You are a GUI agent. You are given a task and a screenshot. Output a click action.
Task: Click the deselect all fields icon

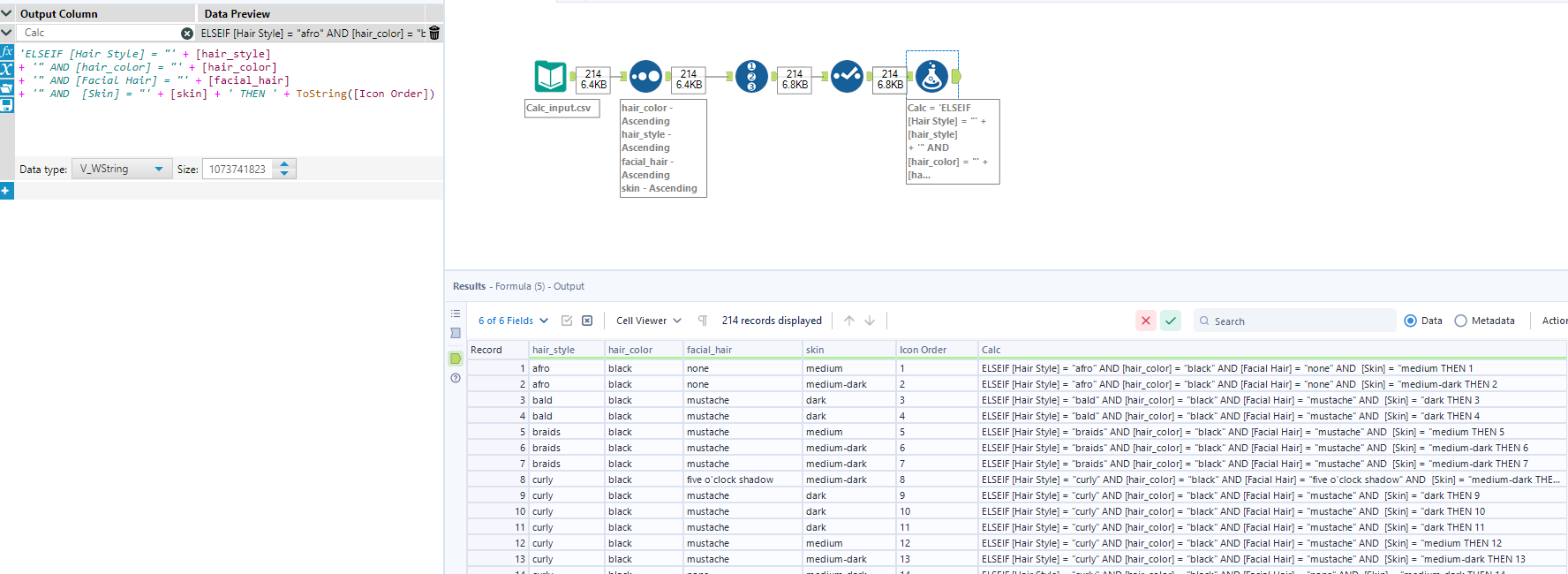pyautogui.click(x=587, y=321)
